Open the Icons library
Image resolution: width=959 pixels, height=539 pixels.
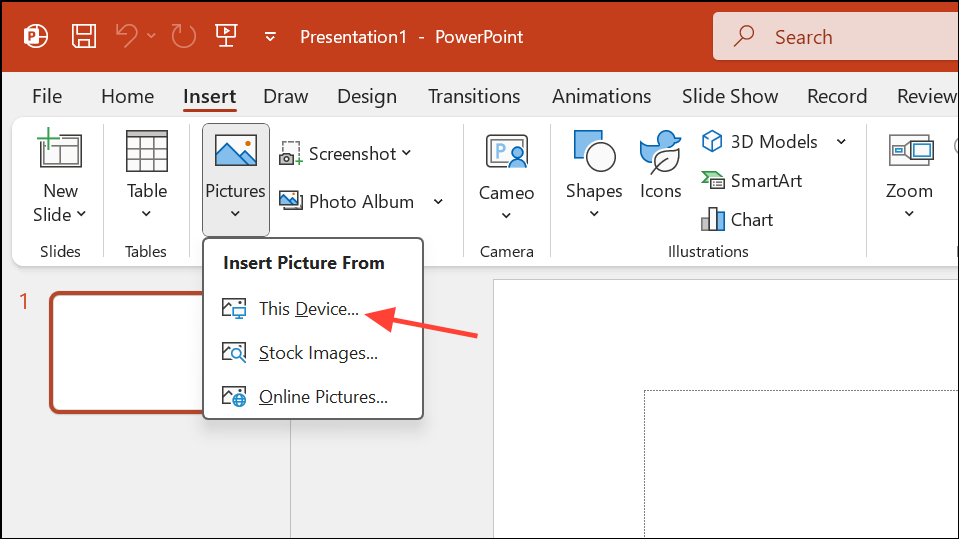click(660, 165)
